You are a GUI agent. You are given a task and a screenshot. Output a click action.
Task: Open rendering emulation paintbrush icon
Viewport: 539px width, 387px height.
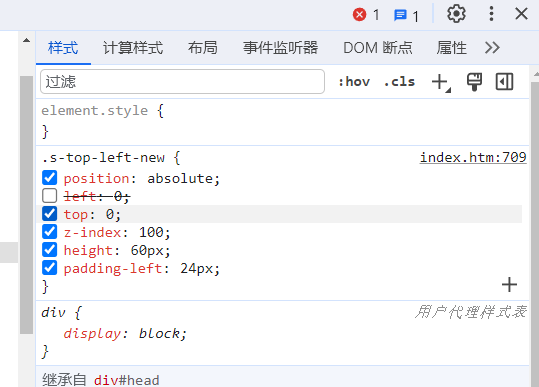[474, 82]
